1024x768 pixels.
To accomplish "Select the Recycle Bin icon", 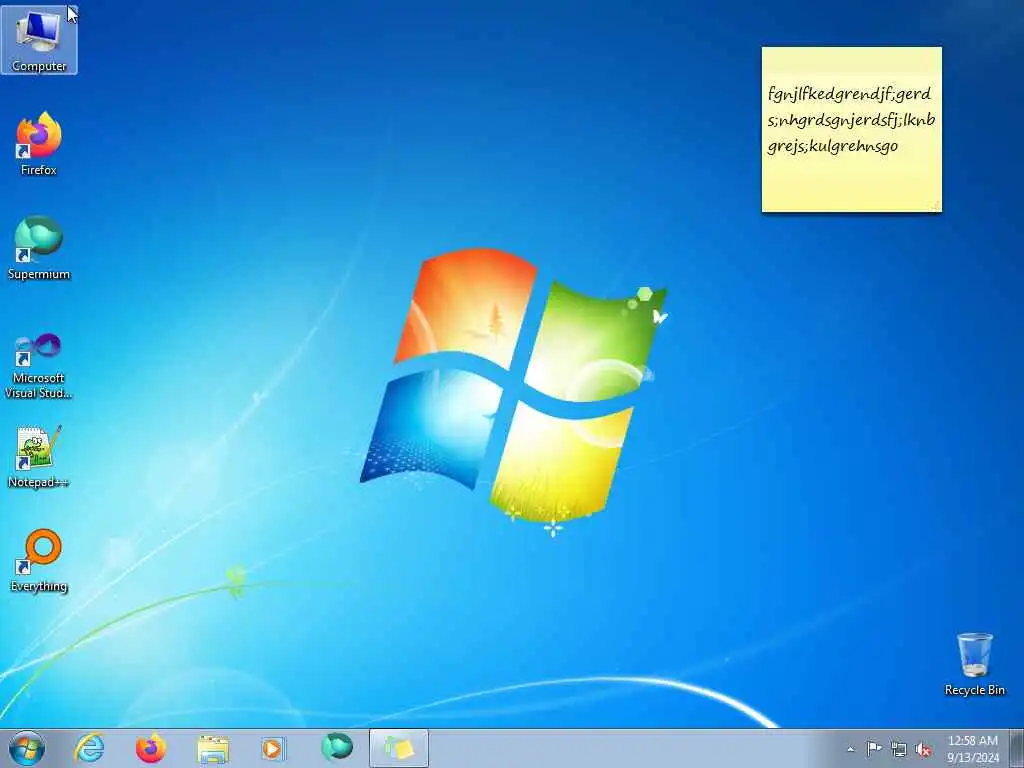I will (974, 664).
